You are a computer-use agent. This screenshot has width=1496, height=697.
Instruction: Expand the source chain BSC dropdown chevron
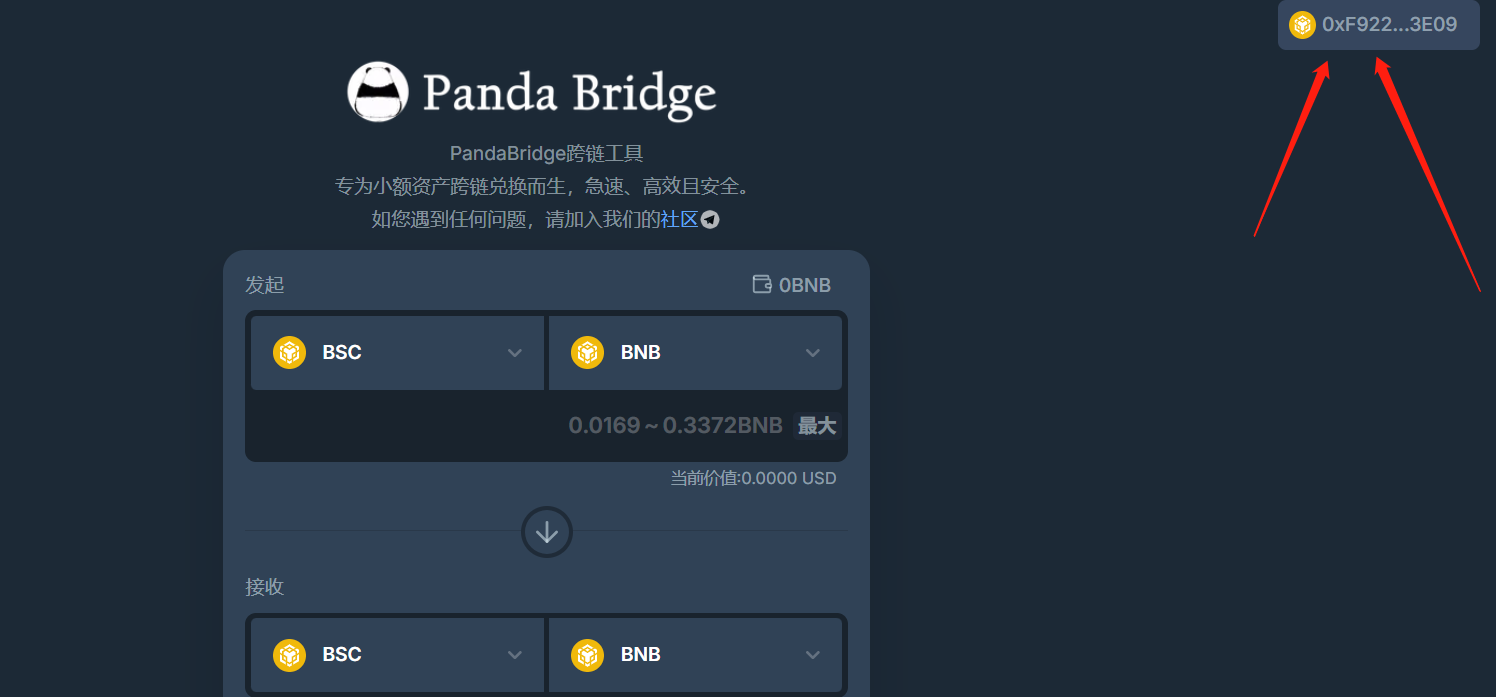coord(515,352)
